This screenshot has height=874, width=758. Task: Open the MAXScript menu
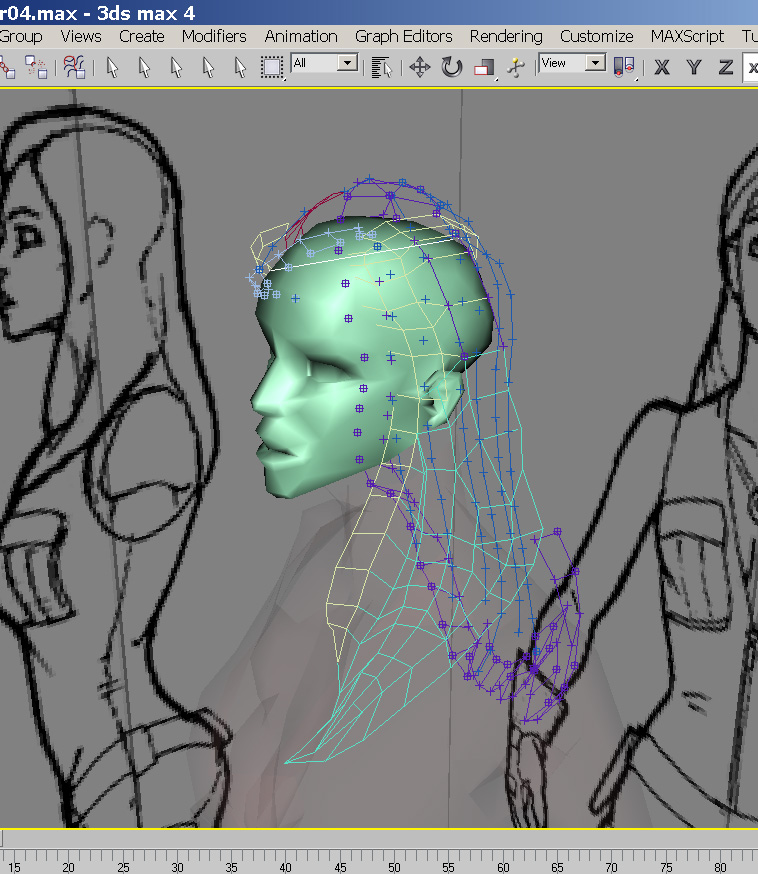pos(687,36)
